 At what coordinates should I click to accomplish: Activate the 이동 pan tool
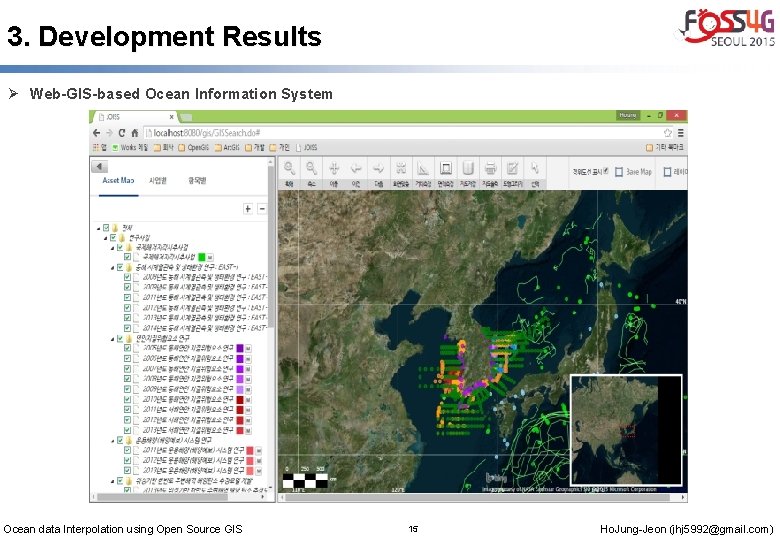point(334,173)
